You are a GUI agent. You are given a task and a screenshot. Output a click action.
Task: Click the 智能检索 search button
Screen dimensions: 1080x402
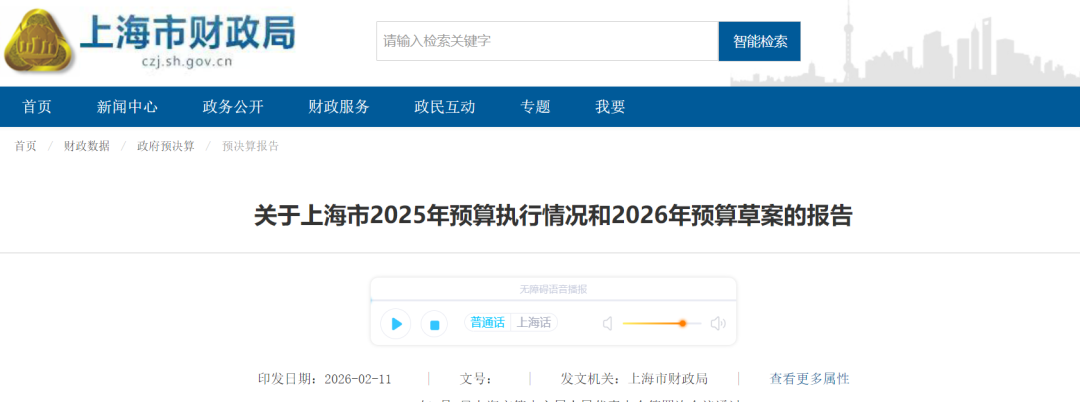[759, 41]
